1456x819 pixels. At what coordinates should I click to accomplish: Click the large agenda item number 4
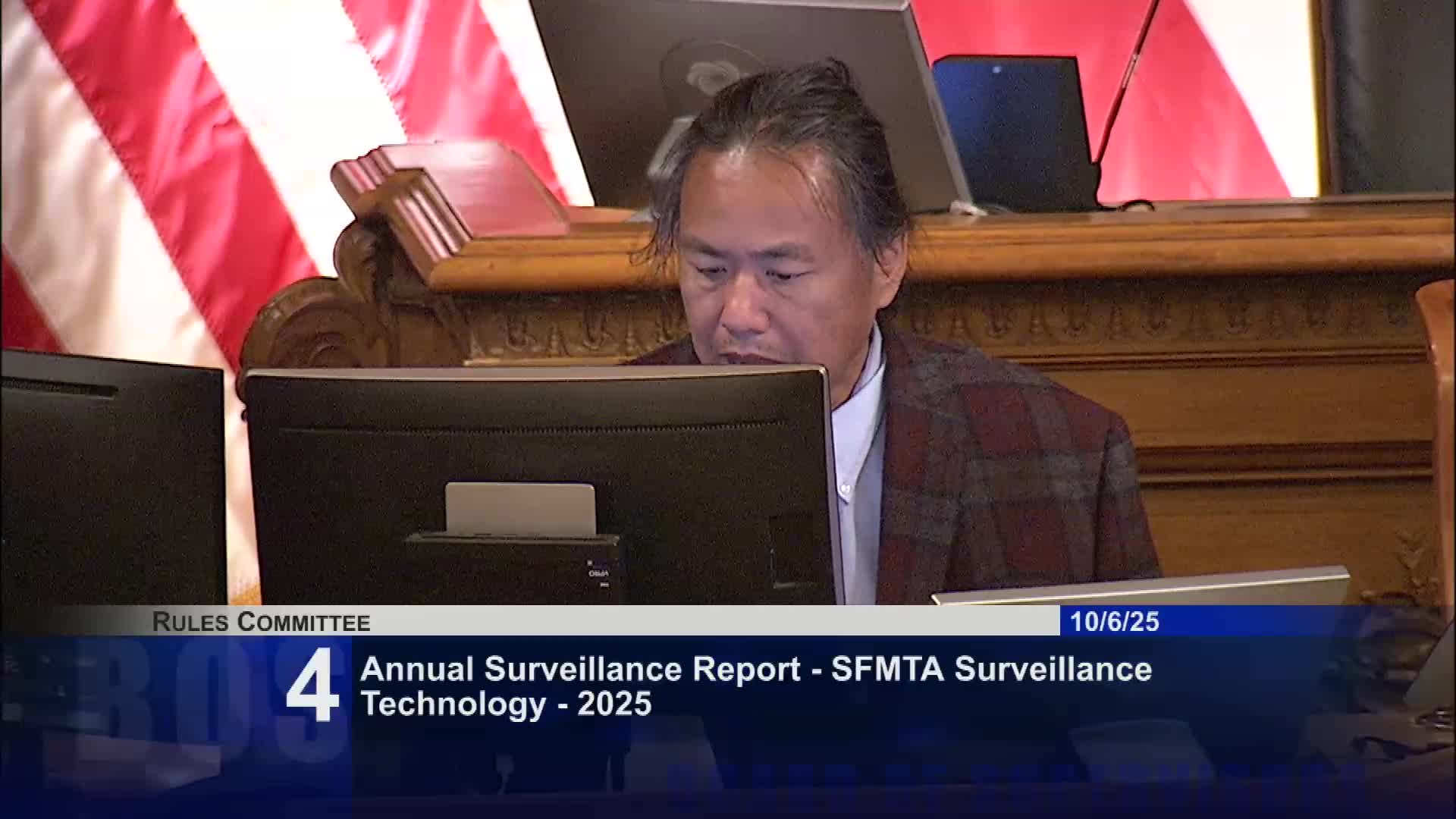pyautogui.click(x=312, y=688)
